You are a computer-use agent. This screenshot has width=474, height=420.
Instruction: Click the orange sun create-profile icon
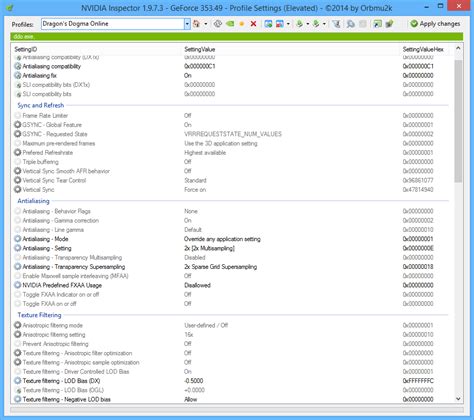point(242,24)
